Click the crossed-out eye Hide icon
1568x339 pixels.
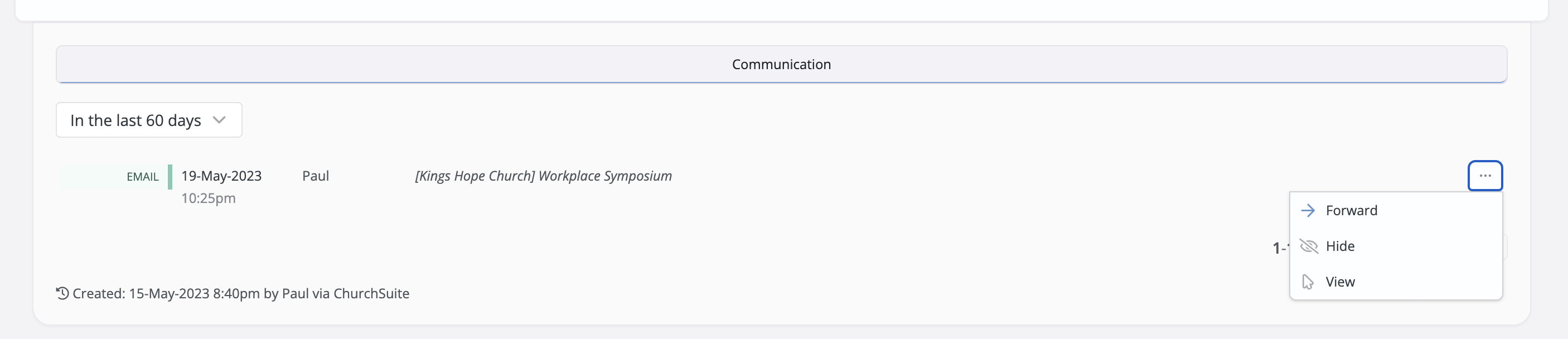point(1308,246)
